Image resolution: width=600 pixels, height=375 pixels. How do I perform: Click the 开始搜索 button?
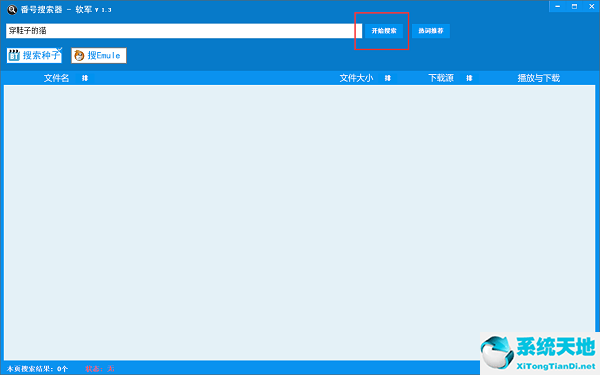click(x=384, y=31)
